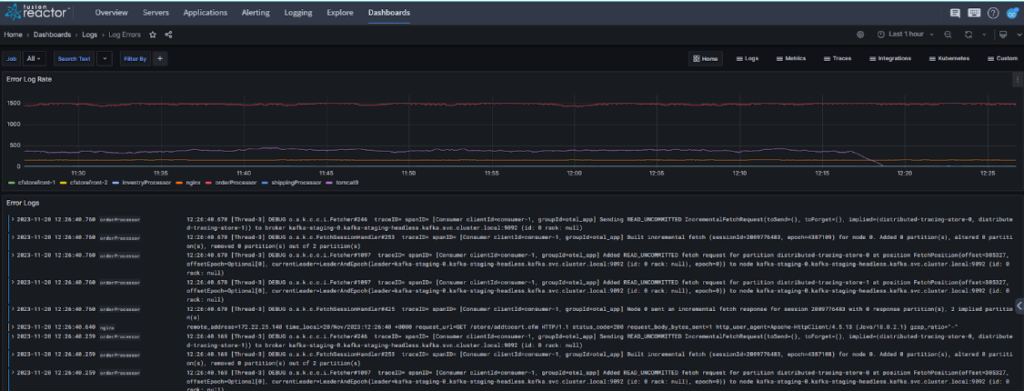Refresh the dashboard data
This screenshot has height=391, width=1024.
click(968, 35)
